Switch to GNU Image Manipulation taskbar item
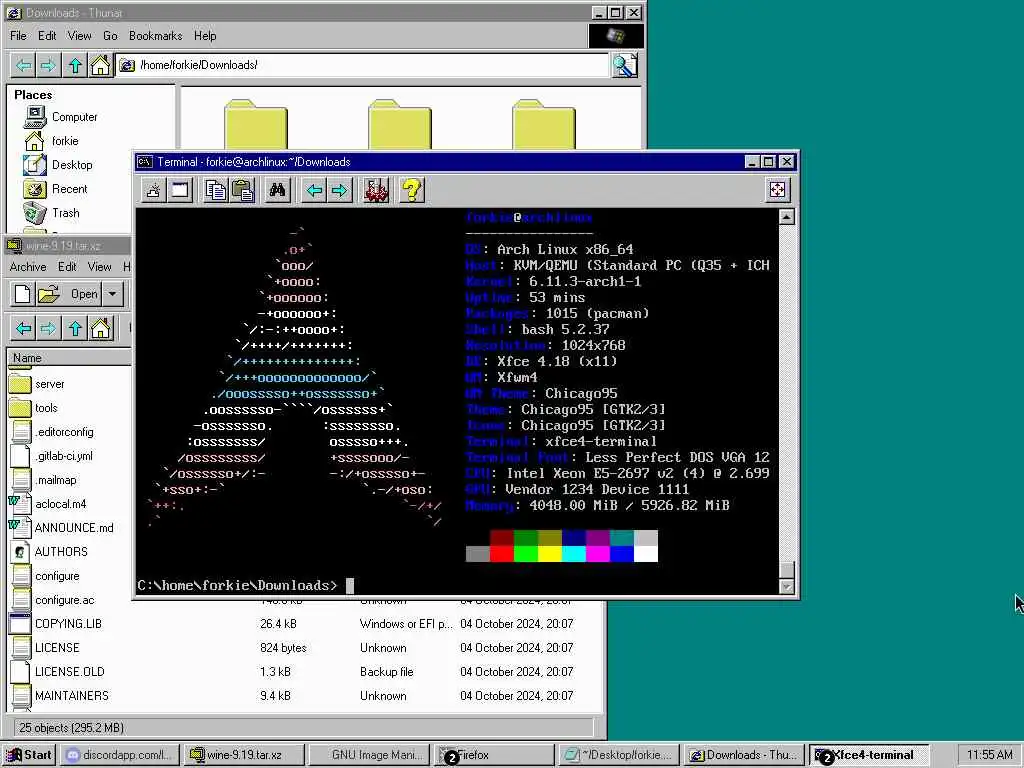This screenshot has width=1024, height=768. 368,755
